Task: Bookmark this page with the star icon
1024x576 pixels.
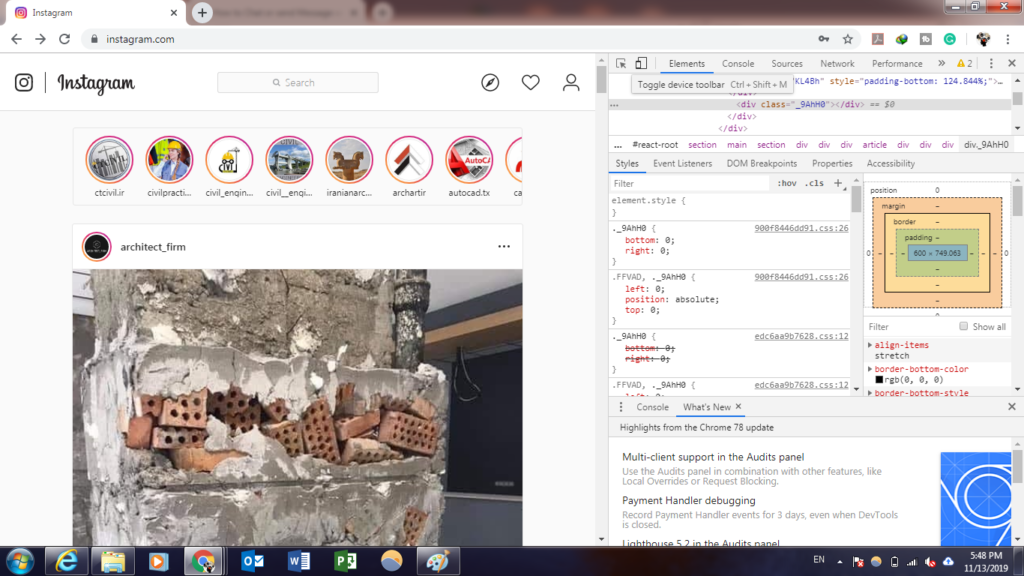Action: [848, 39]
